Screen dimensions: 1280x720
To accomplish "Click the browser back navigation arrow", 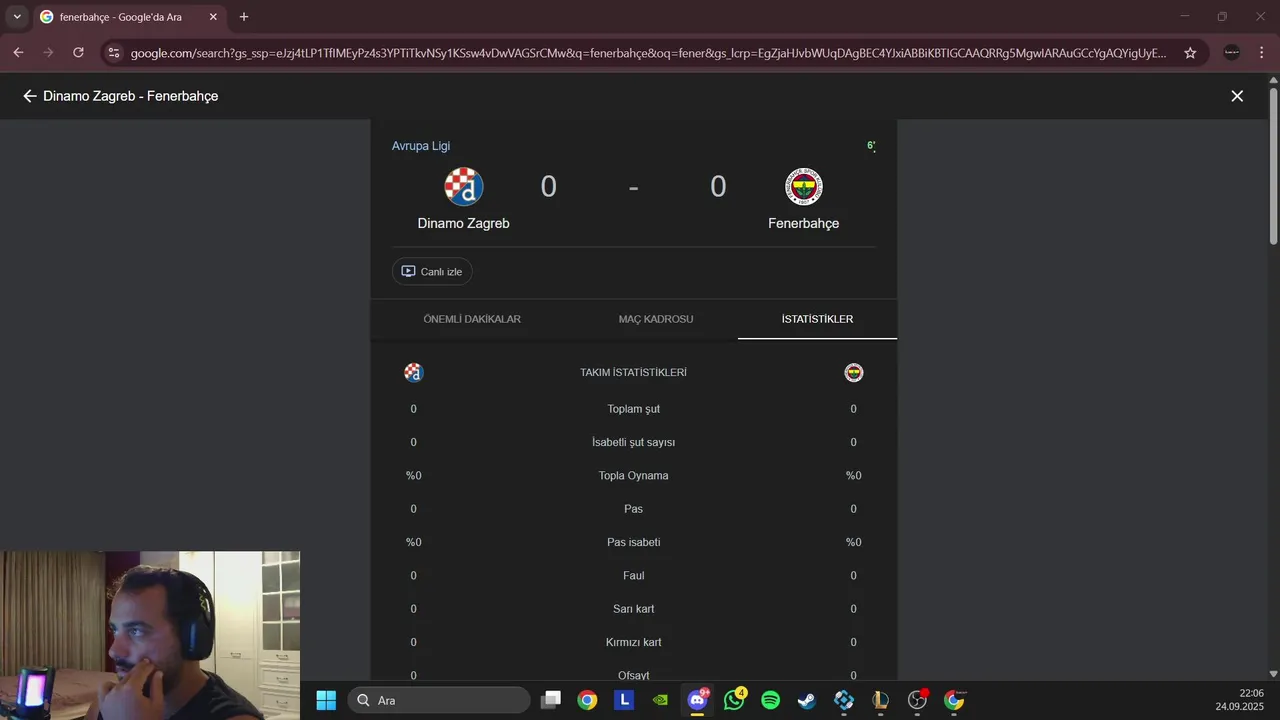I will pyautogui.click(x=18, y=53).
